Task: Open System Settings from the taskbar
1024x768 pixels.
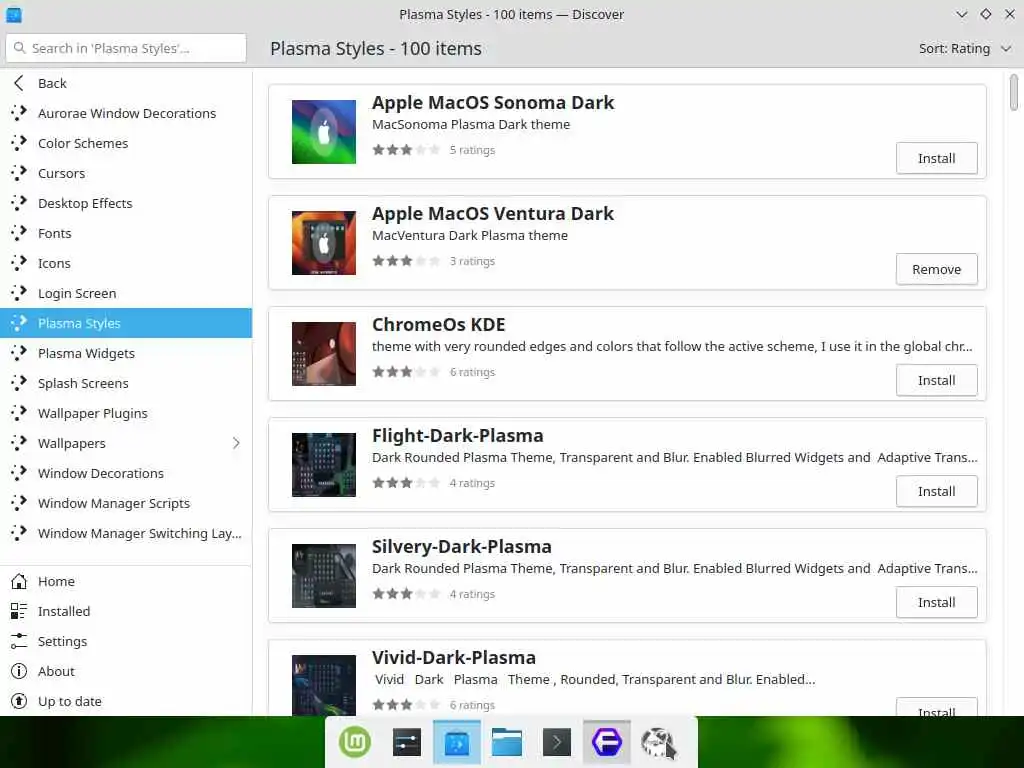Action: point(406,743)
